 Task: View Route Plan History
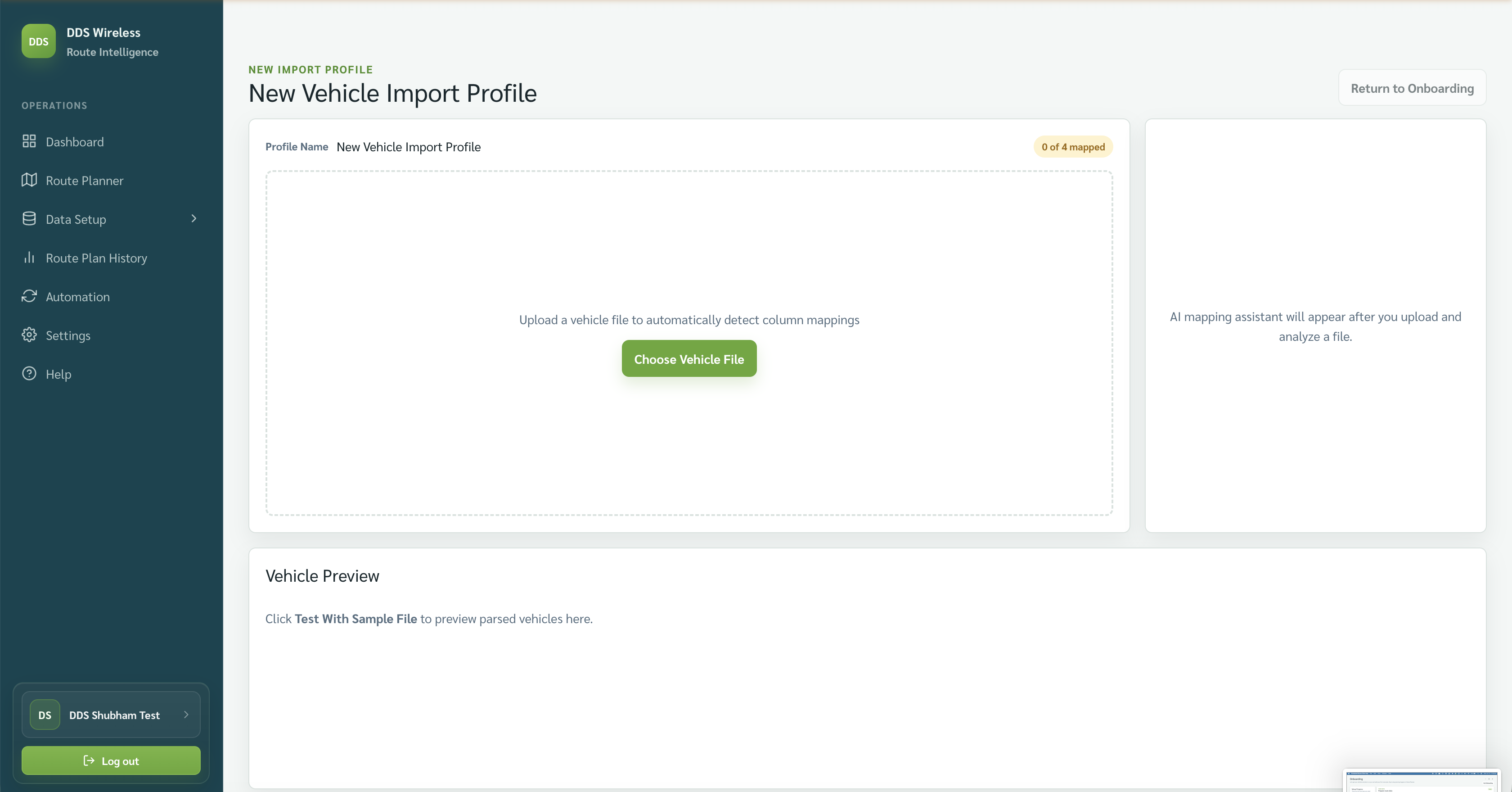(x=111, y=258)
